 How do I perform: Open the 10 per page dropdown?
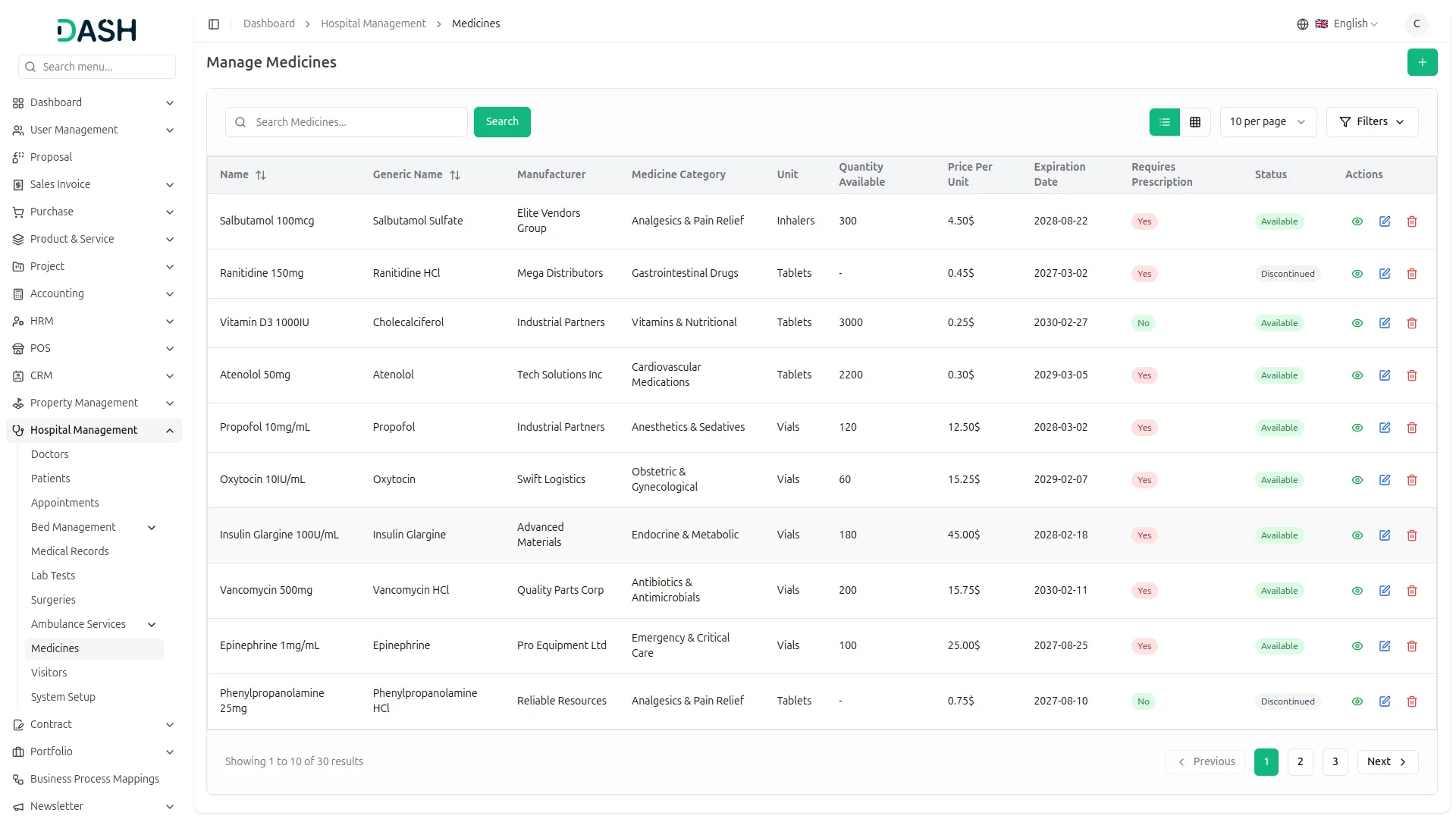1267,122
